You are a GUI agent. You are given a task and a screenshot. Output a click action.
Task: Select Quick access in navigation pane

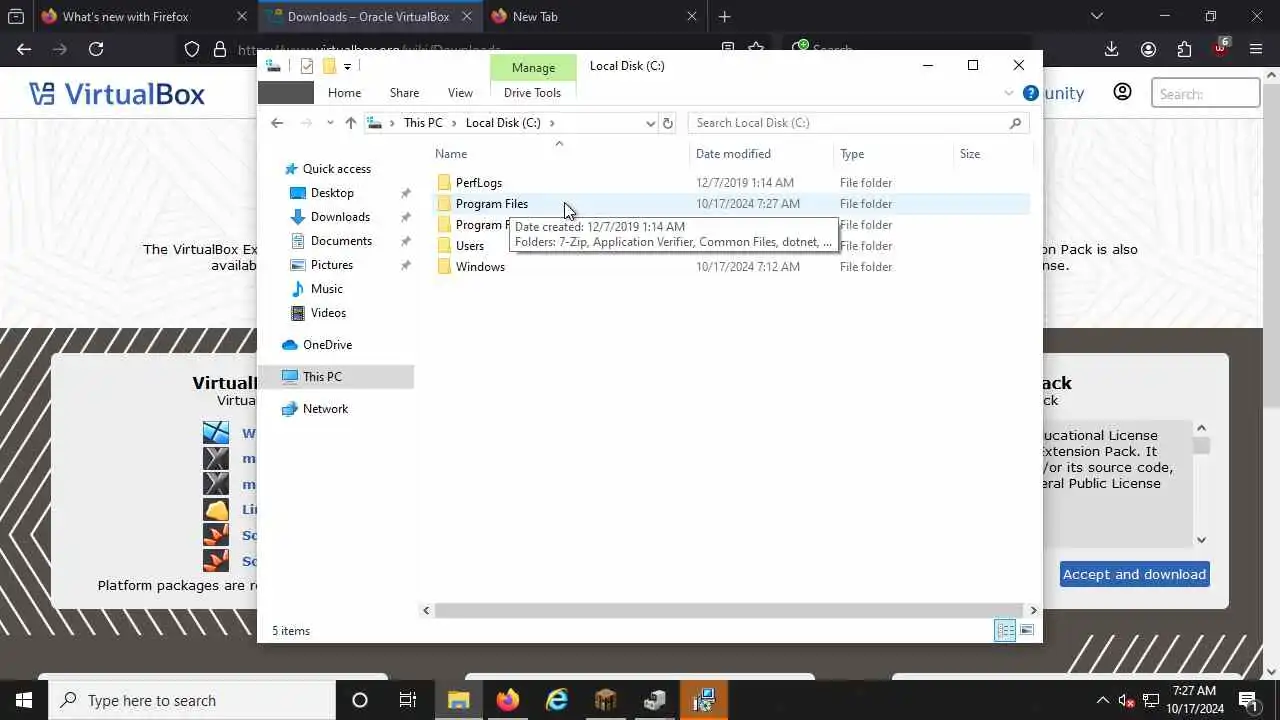point(337,169)
